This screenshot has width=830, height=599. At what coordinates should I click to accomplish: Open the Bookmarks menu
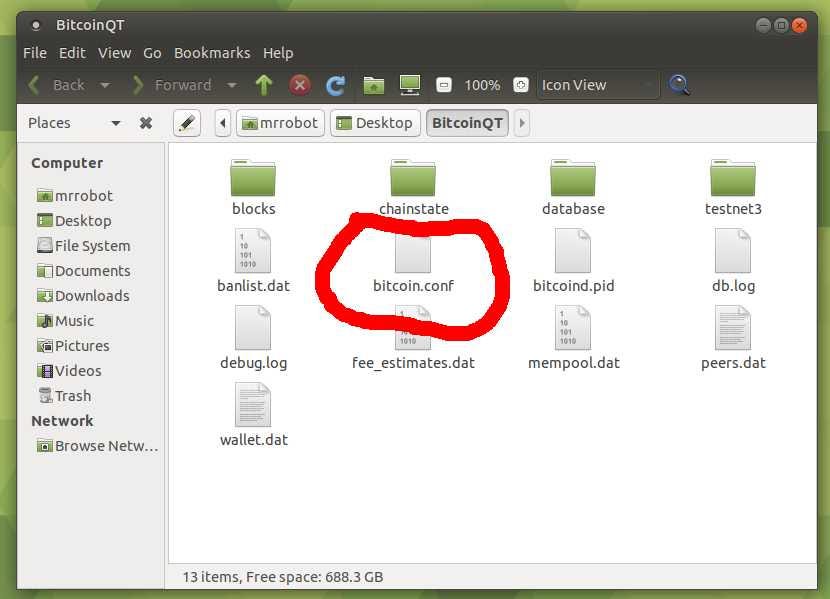click(x=212, y=53)
